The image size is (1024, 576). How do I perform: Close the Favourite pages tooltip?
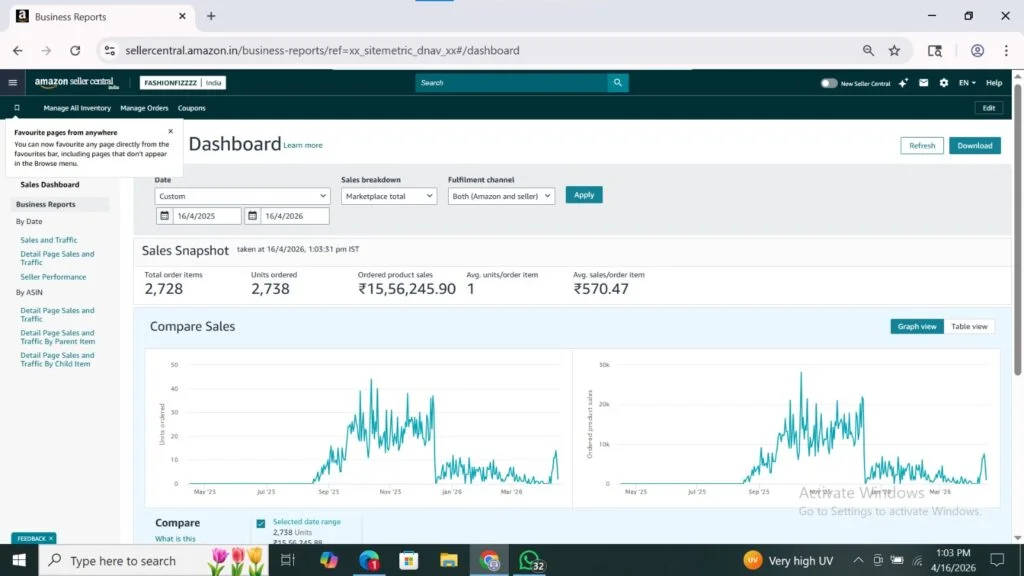coord(170,131)
